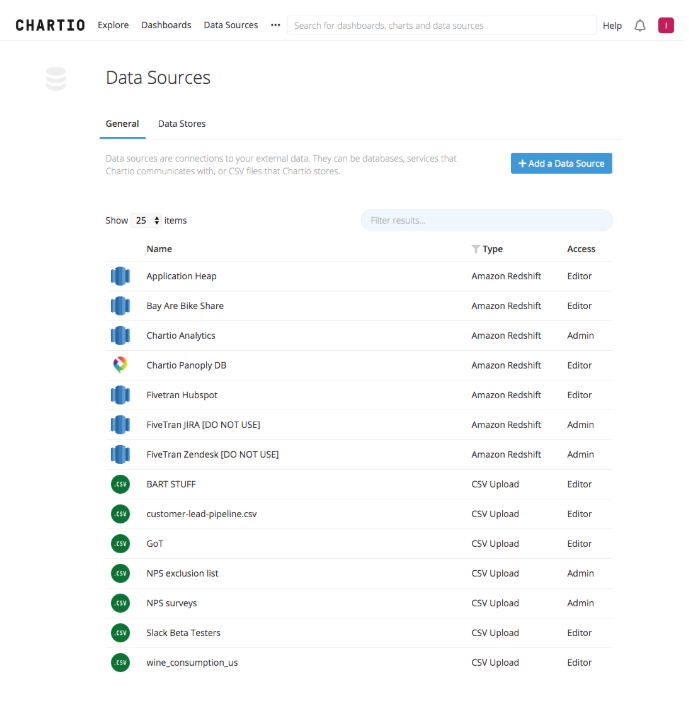Click the Add a Data Source button

click(561, 163)
